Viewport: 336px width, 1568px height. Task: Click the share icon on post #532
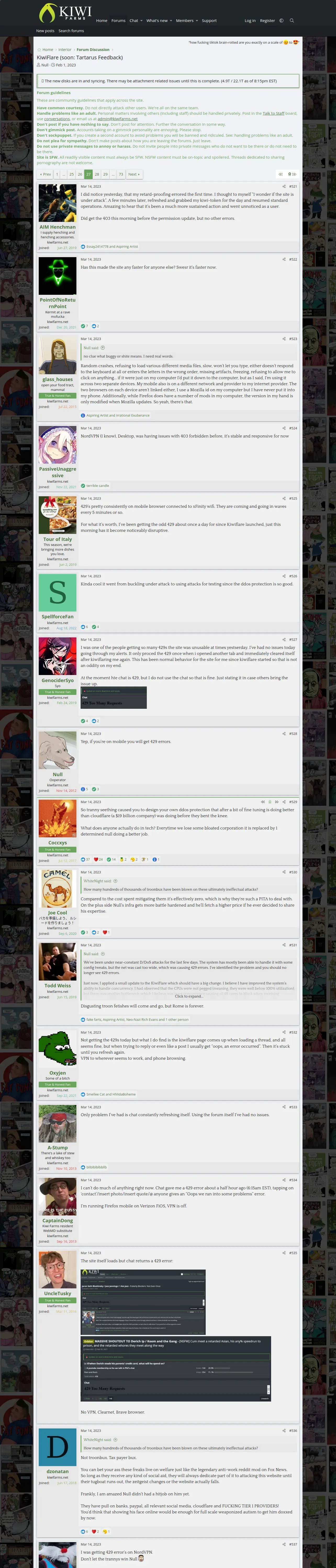[x=284, y=1032]
